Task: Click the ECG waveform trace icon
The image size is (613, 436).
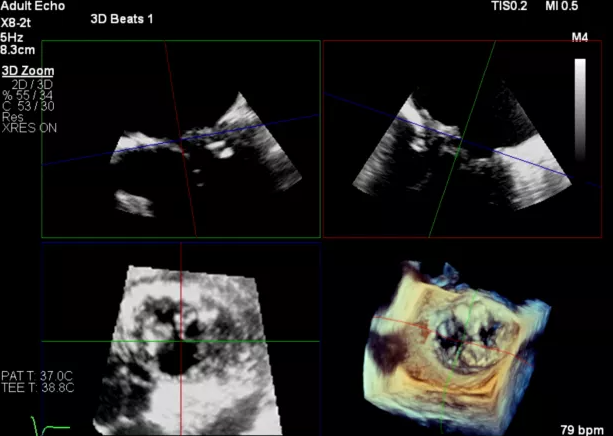Action: [x=52, y=428]
